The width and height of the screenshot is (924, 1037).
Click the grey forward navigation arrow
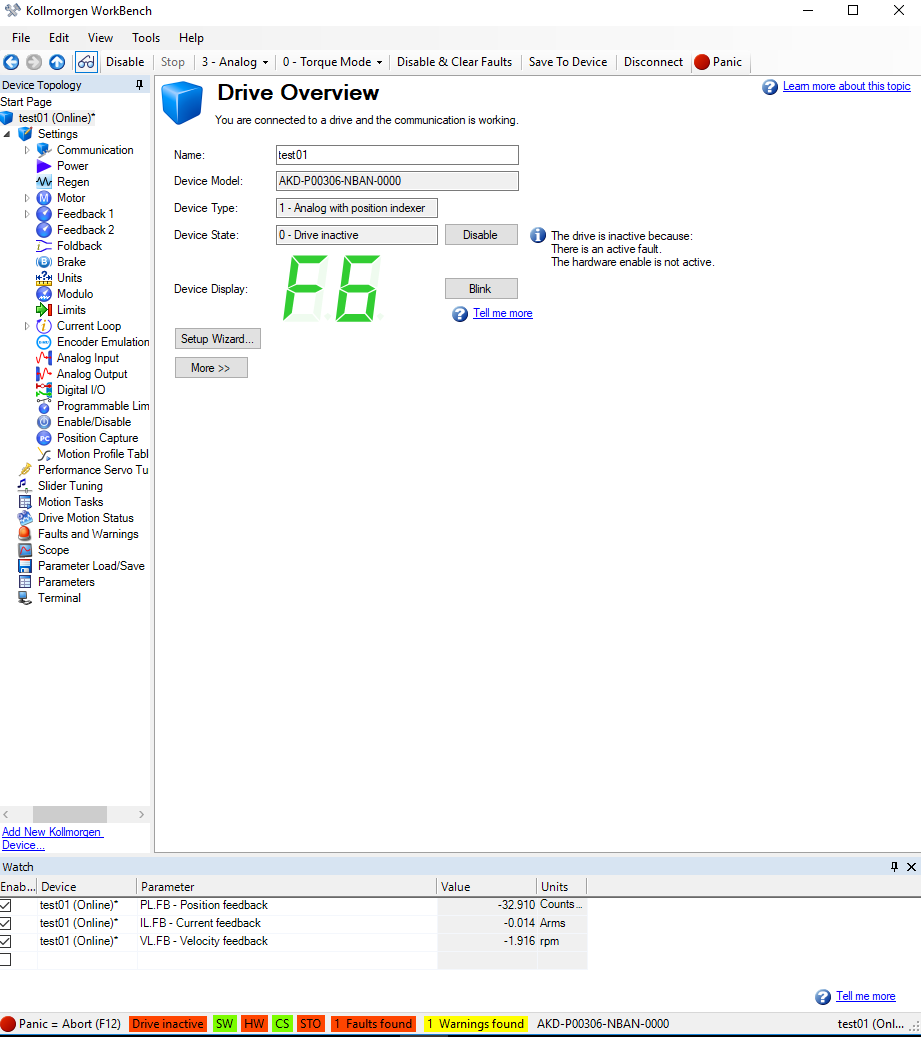[x=34, y=62]
